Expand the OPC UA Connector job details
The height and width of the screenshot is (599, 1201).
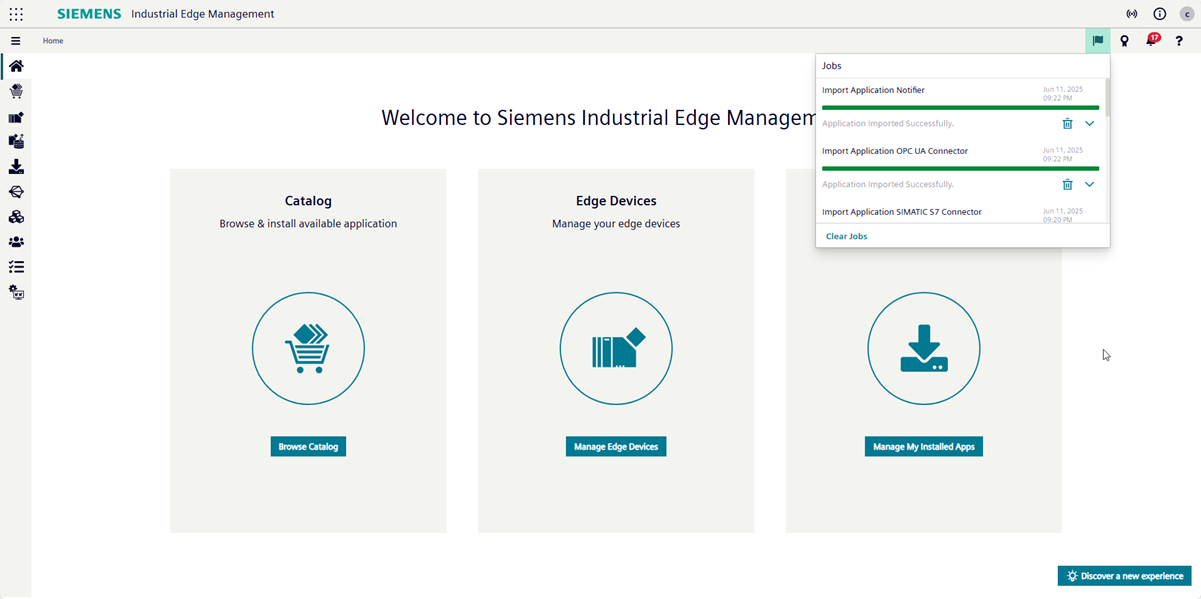coord(1089,185)
